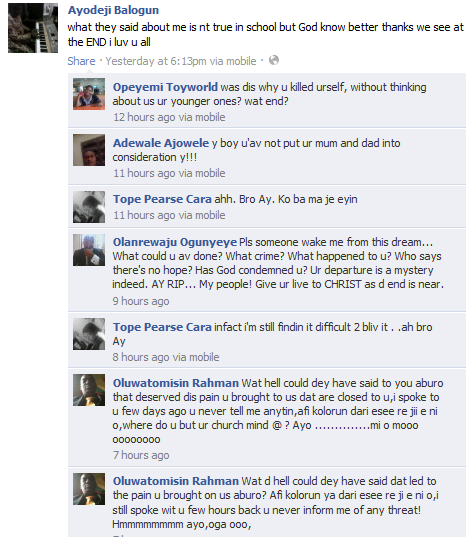Click Oluwatomisin Rahman's avatar on 7 hours comment
471x537 pixels.
(x=89, y=390)
